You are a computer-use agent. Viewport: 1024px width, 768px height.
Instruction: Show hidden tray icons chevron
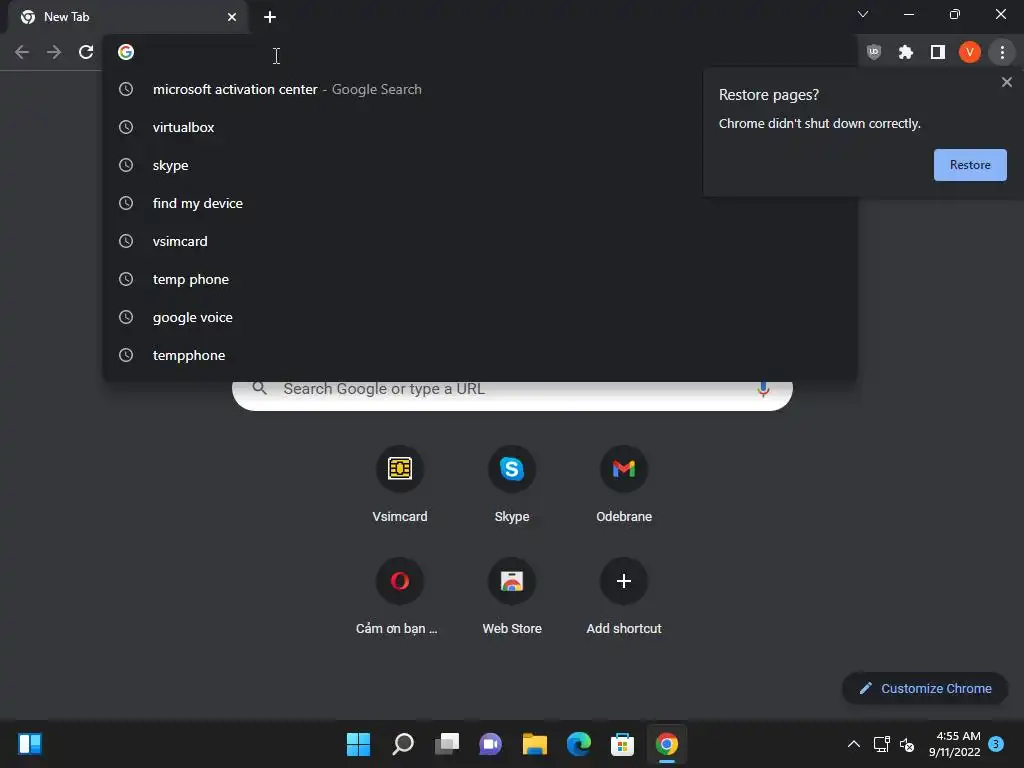tap(854, 744)
